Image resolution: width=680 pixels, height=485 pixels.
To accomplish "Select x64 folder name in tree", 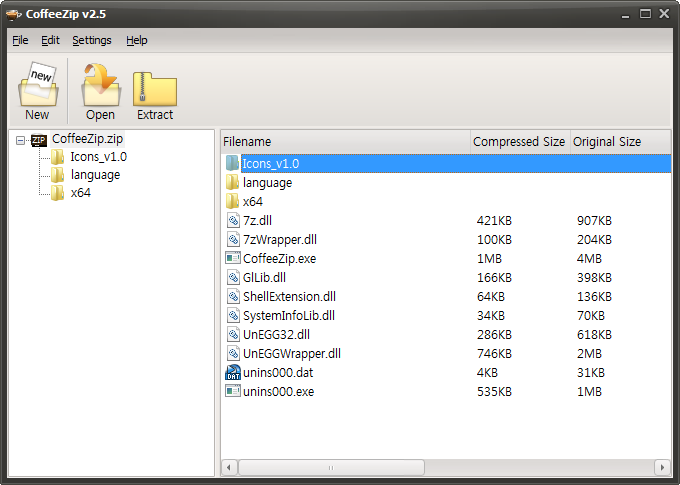I will pos(81,193).
